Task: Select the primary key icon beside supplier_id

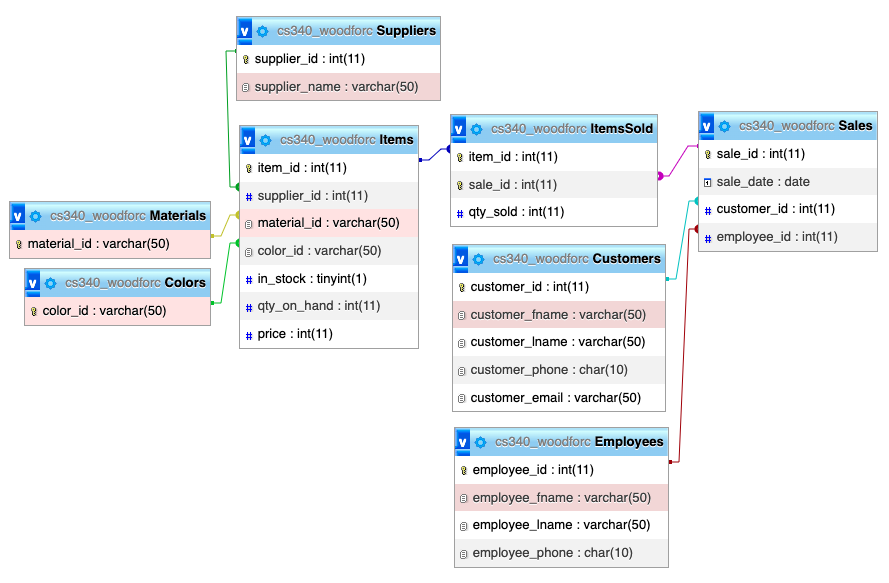Action: pyautogui.click(x=245, y=59)
